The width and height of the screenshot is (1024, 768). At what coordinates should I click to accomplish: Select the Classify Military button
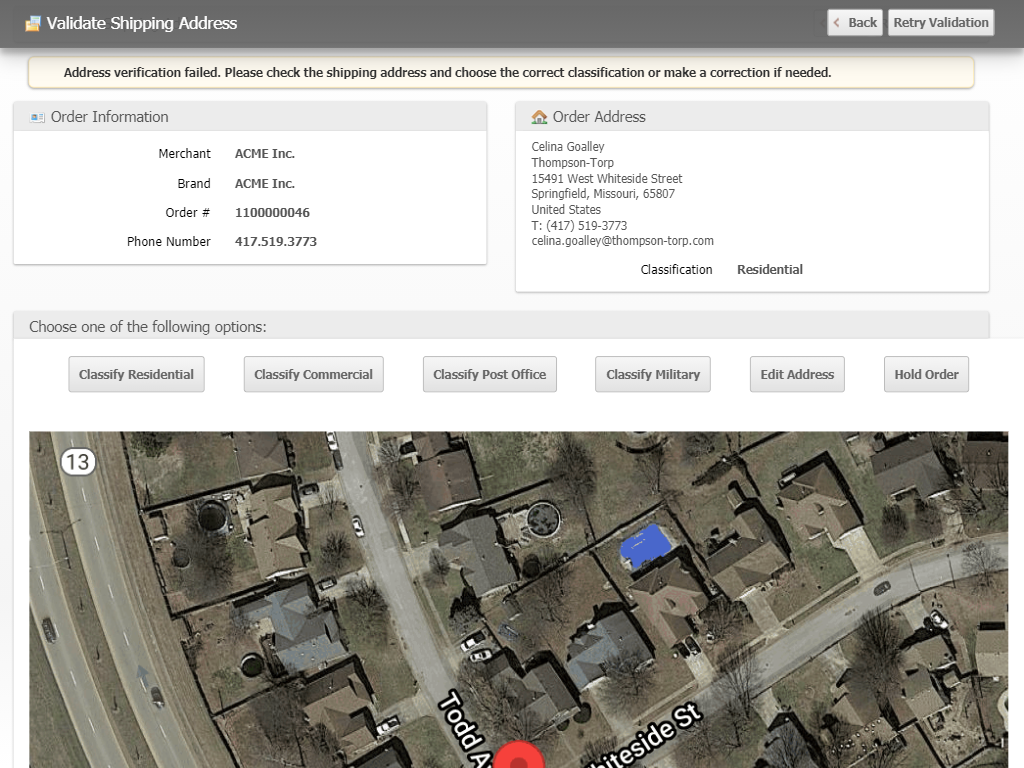click(652, 374)
